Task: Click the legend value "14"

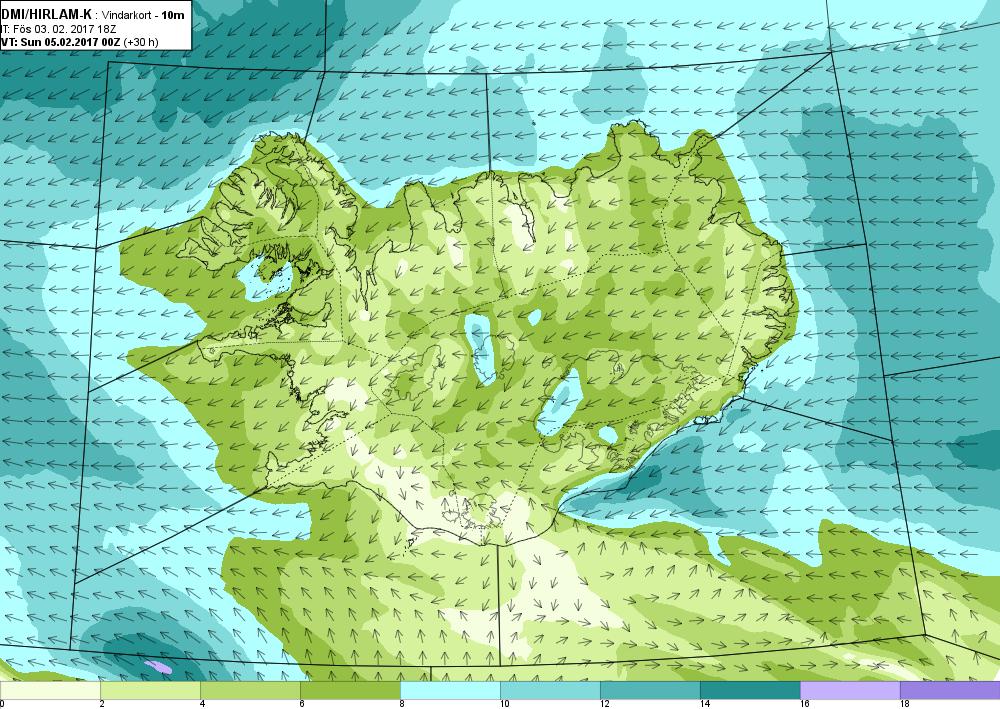Action: click(705, 704)
